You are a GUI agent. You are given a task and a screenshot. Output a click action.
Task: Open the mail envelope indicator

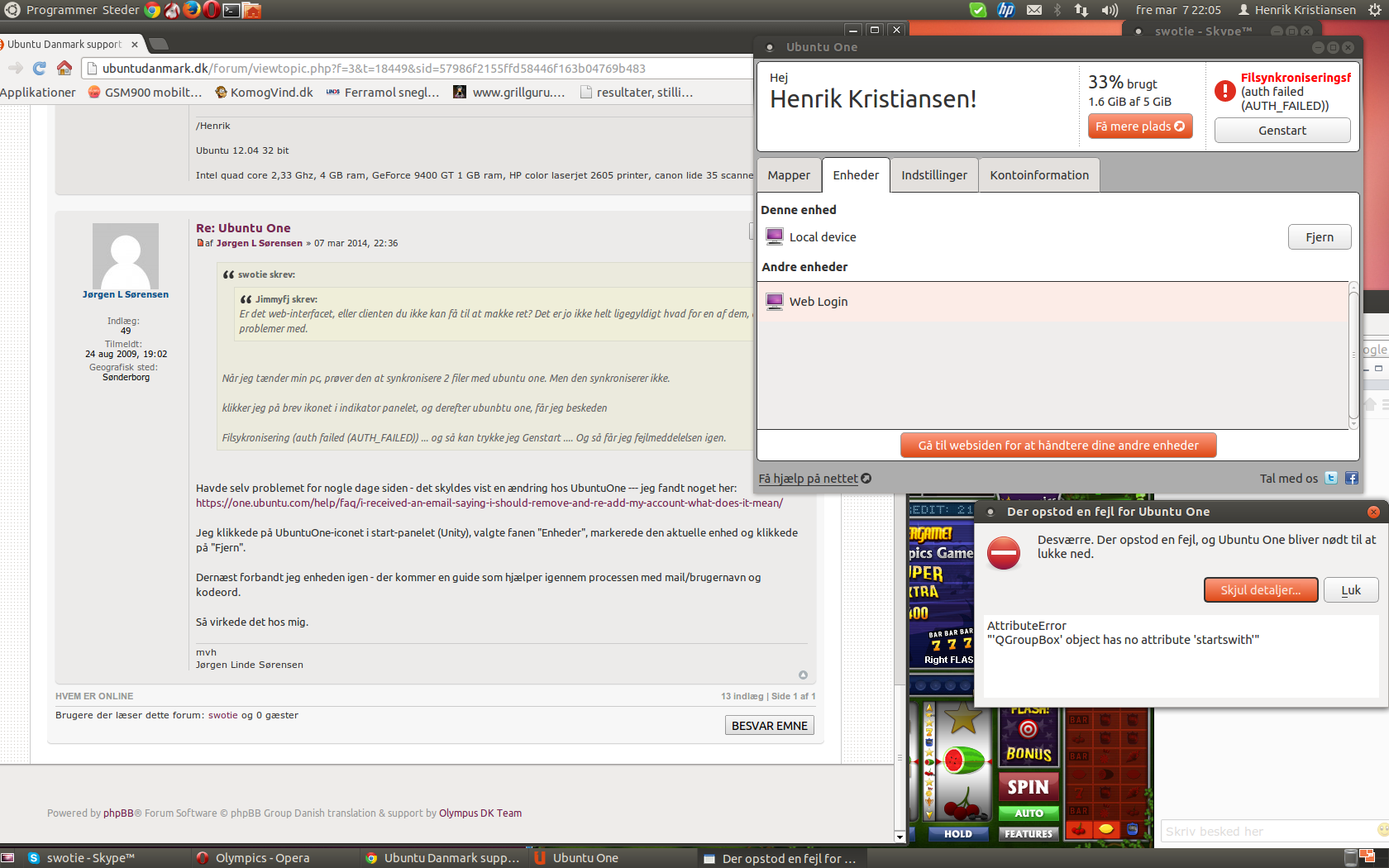[x=1034, y=10]
